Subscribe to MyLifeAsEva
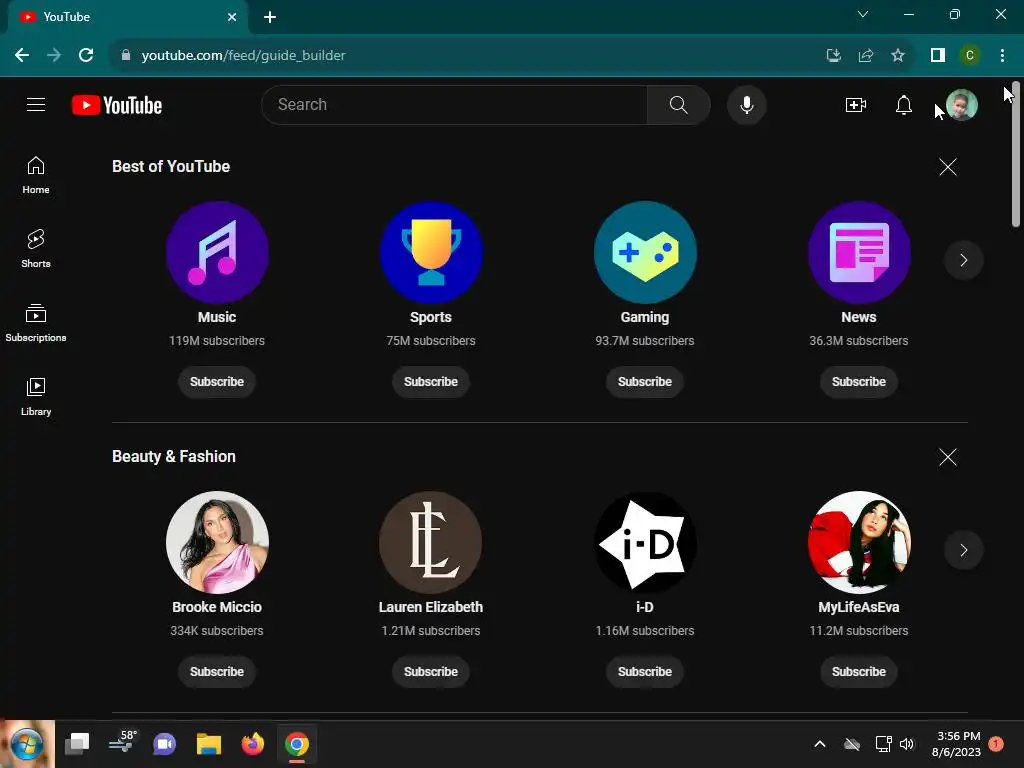Viewport: 1024px width, 768px height. [859, 671]
